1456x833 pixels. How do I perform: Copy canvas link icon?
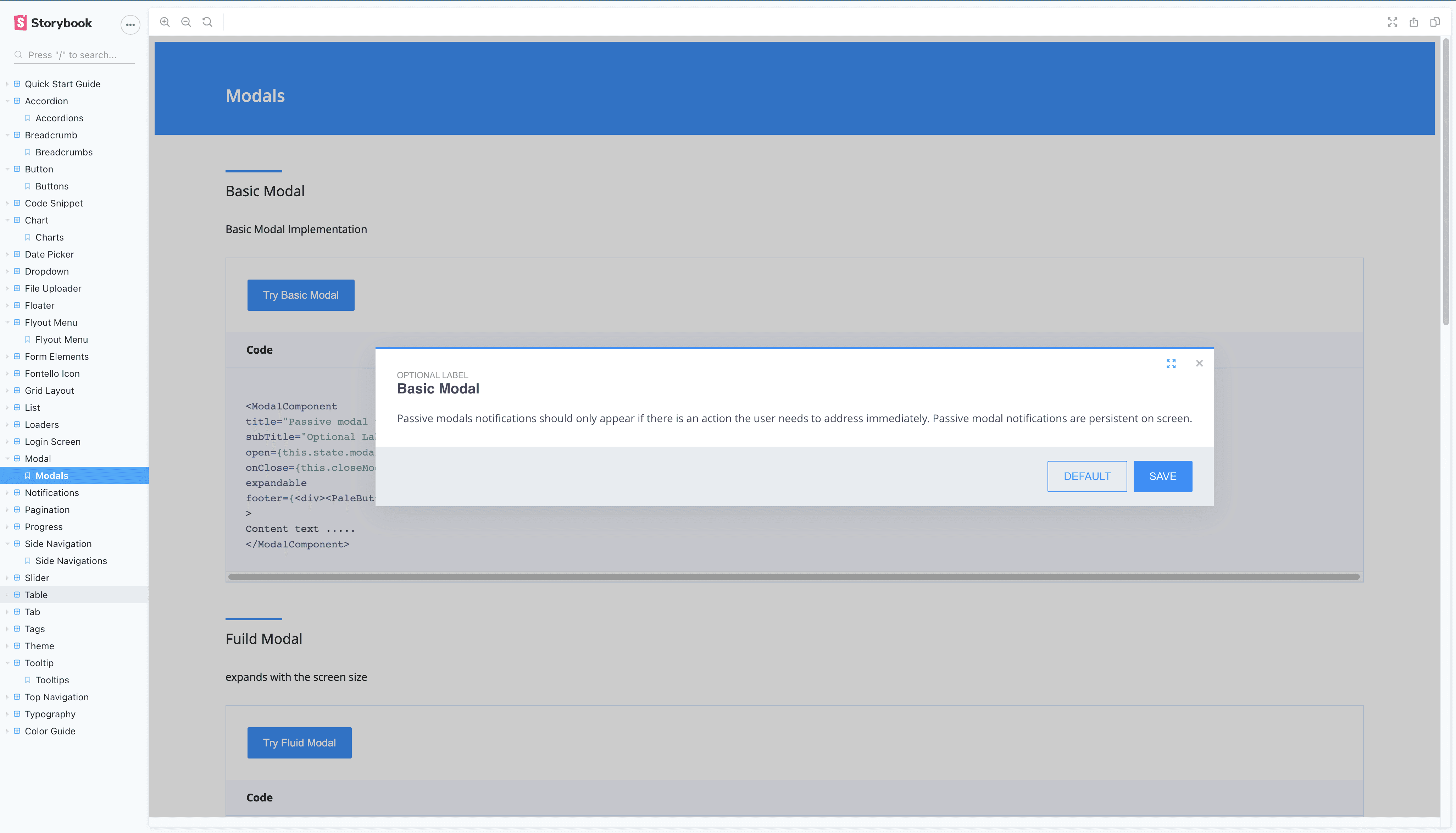pos(1435,22)
